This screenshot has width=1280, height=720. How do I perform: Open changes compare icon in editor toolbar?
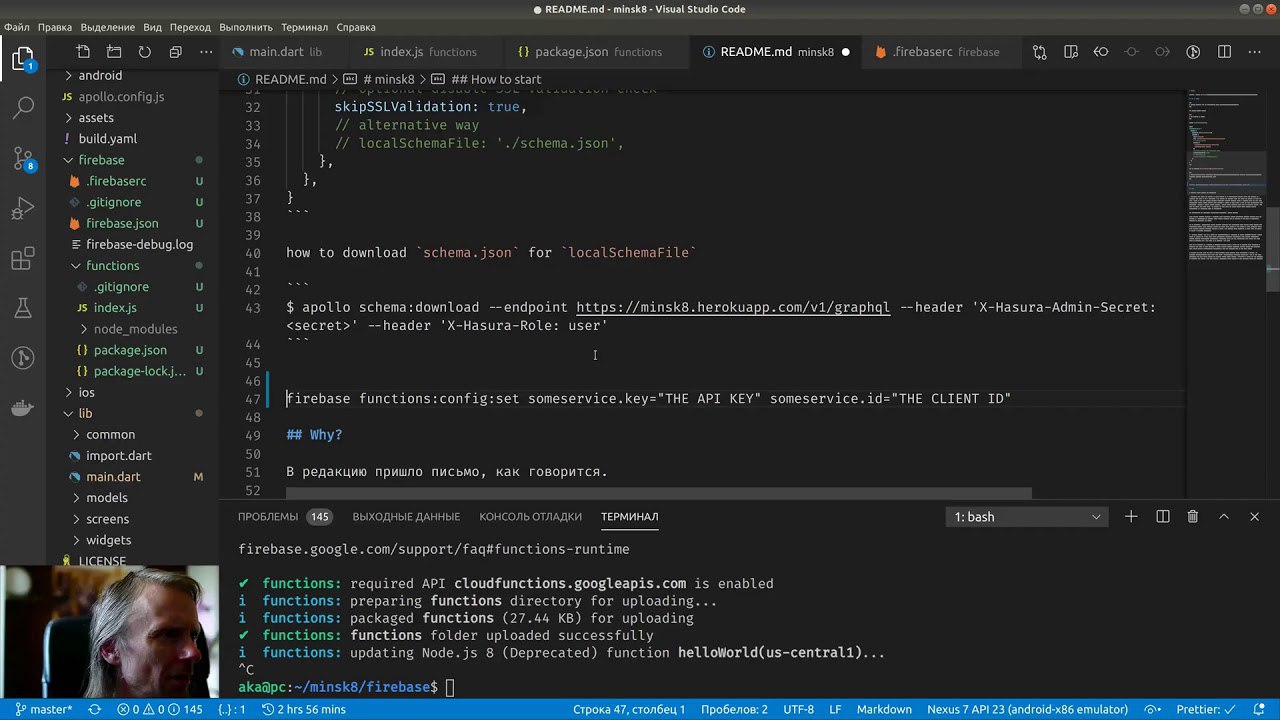pyautogui.click(x=1040, y=52)
